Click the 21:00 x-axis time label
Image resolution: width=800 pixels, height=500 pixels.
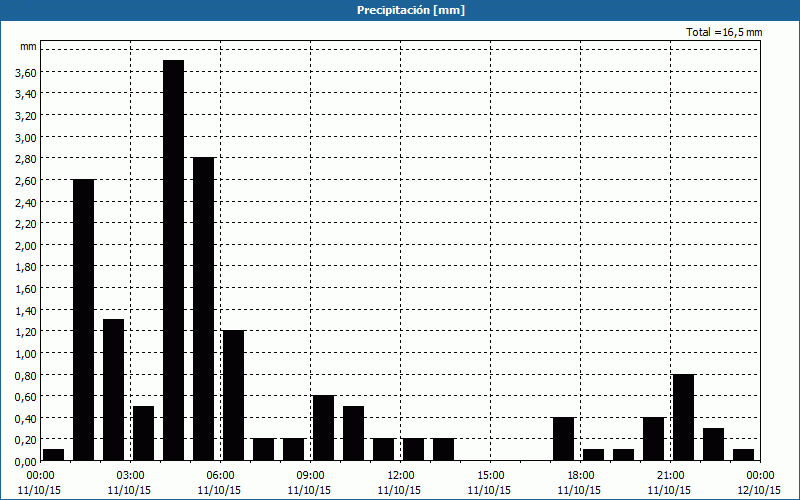click(670, 476)
